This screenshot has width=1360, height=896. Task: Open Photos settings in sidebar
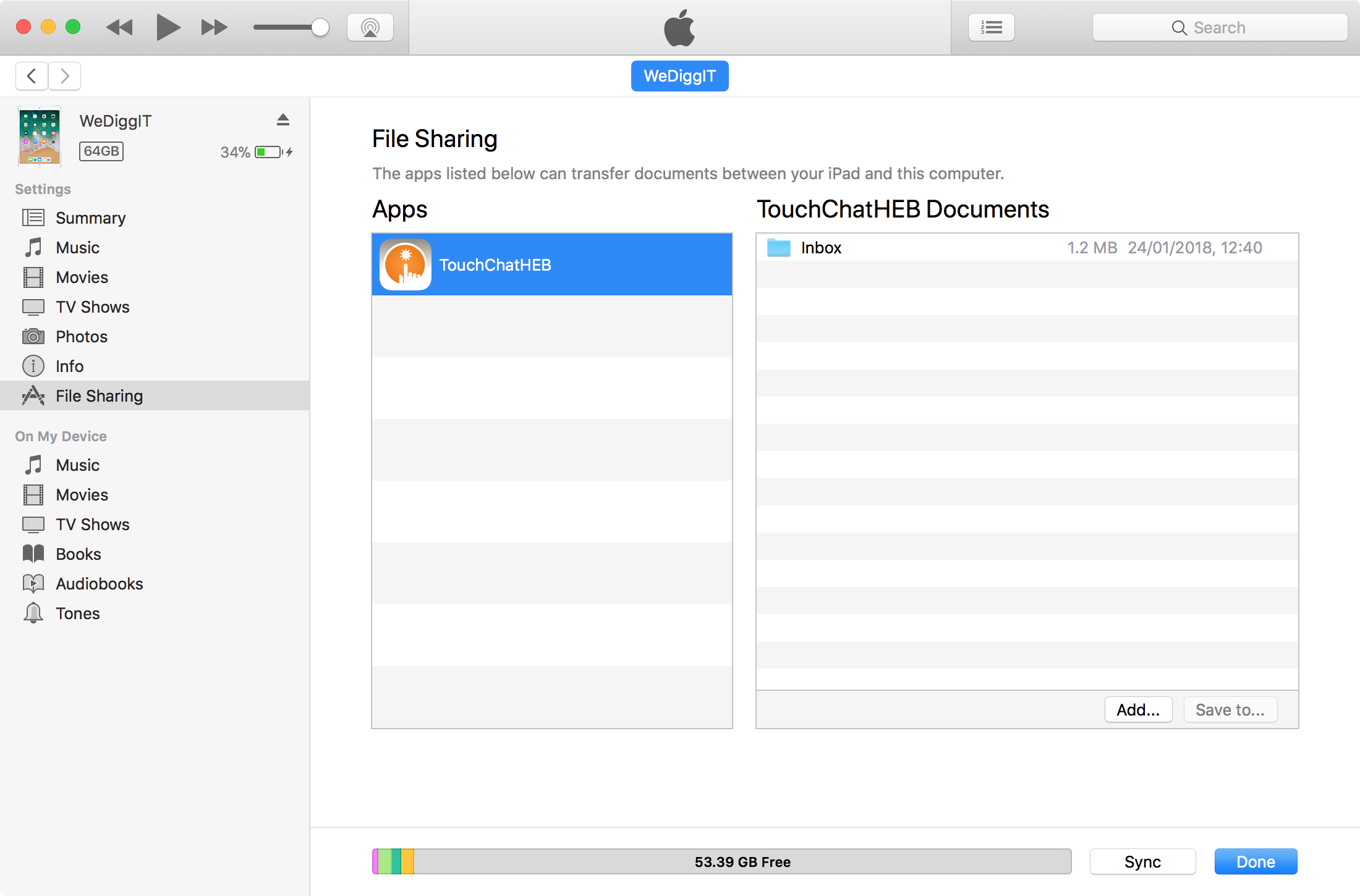click(81, 337)
